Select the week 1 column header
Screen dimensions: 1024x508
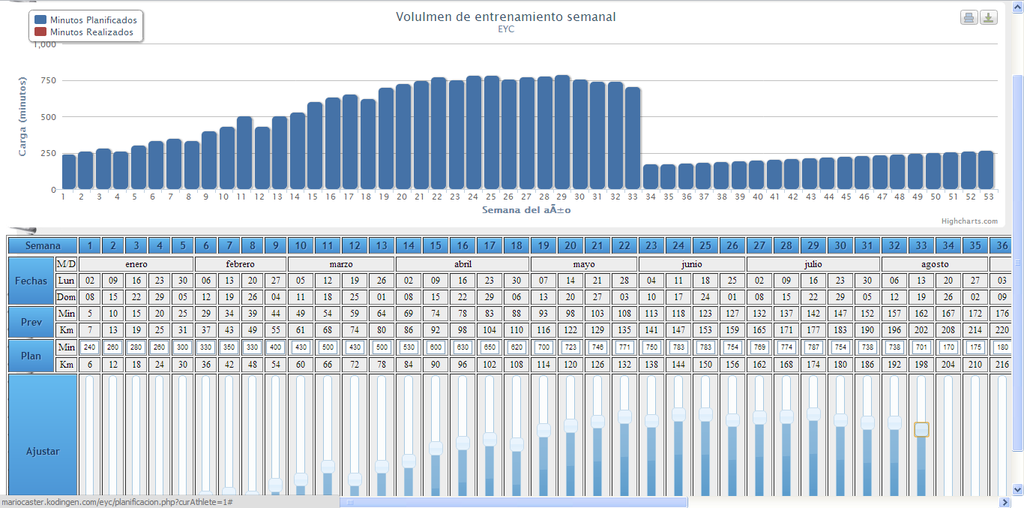(x=89, y=246)
